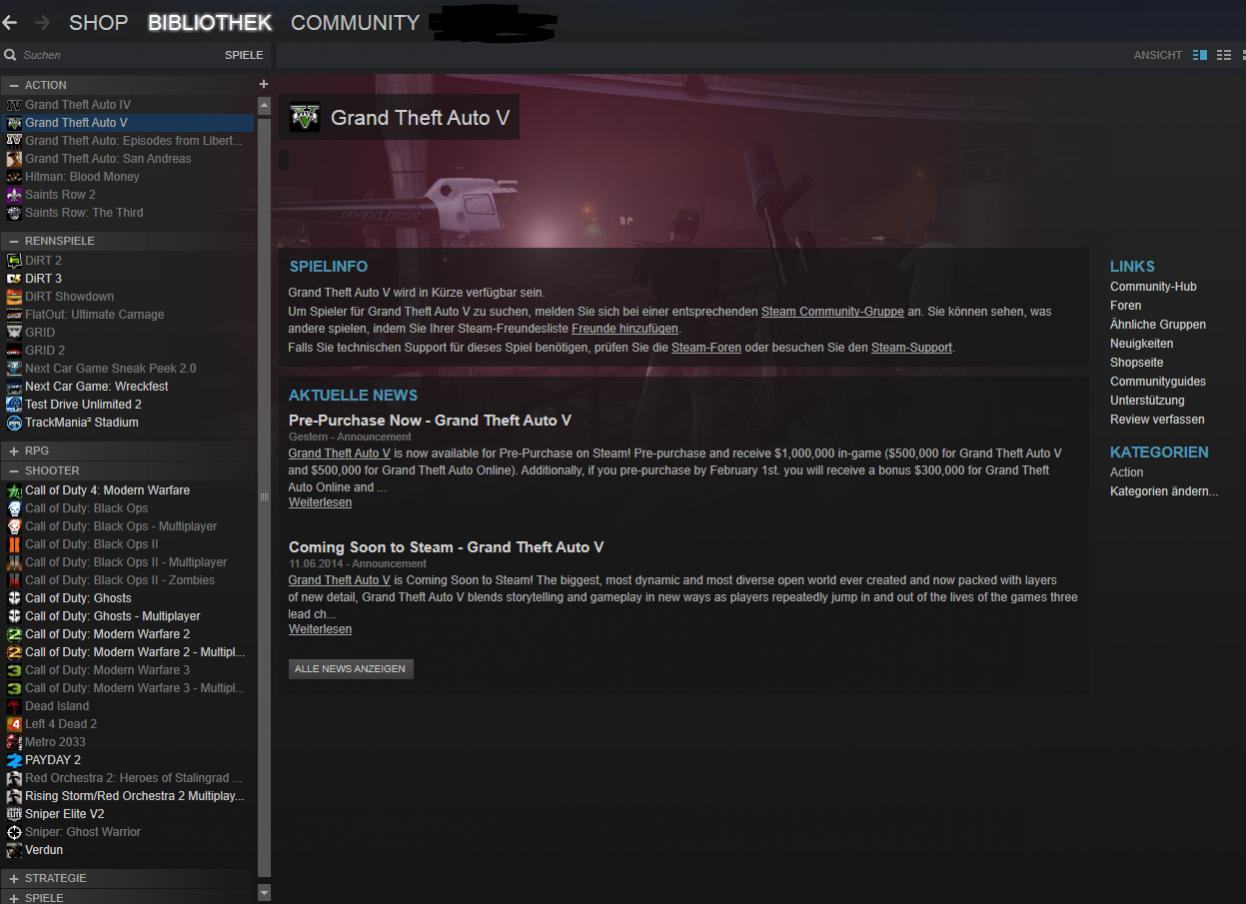The width and height of the screenshot is (1246, 904).
Task: Click Kategorien ändern link
Action: [1164, 492]
